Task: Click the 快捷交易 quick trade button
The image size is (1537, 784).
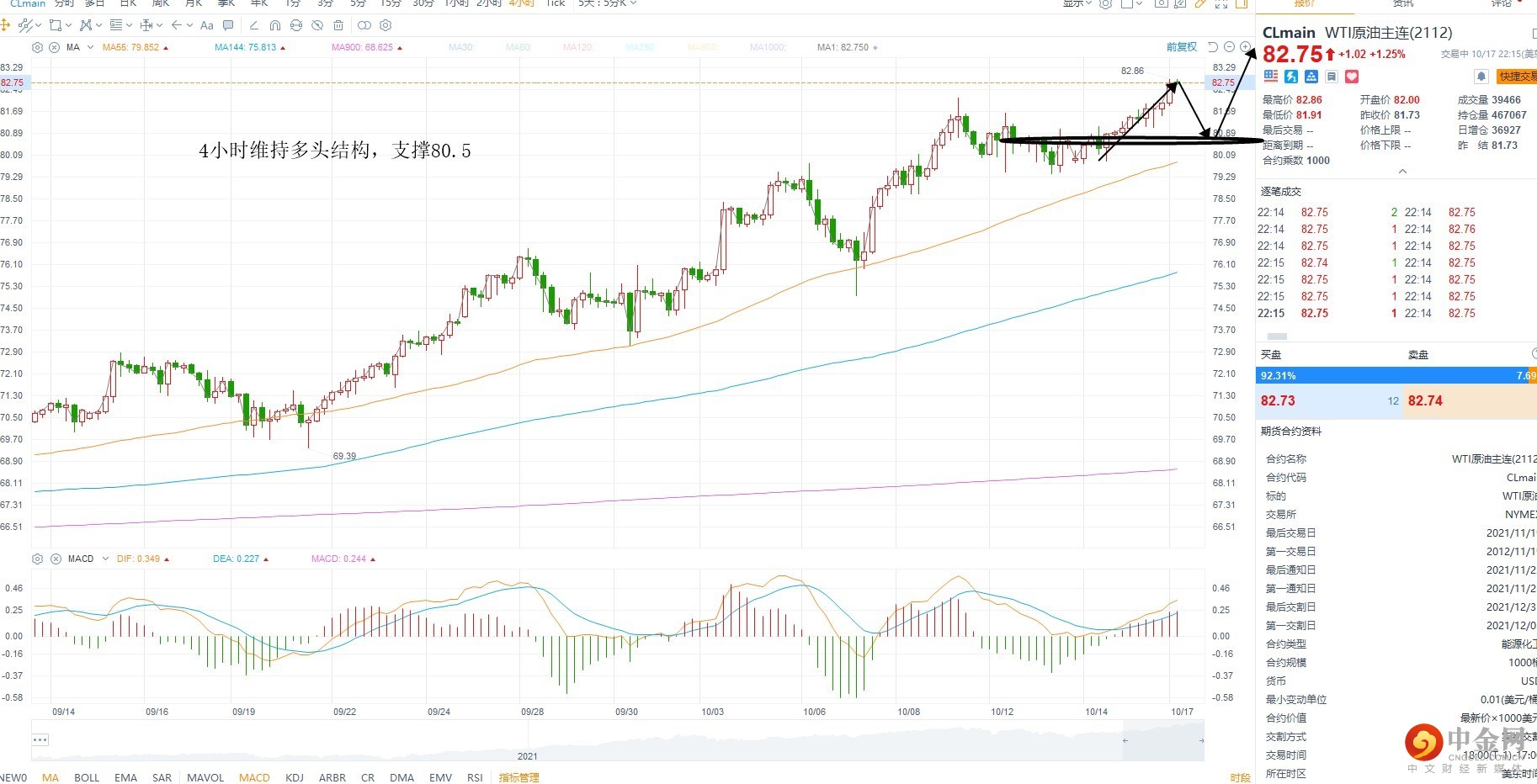Action: (x=1517, y=77)
